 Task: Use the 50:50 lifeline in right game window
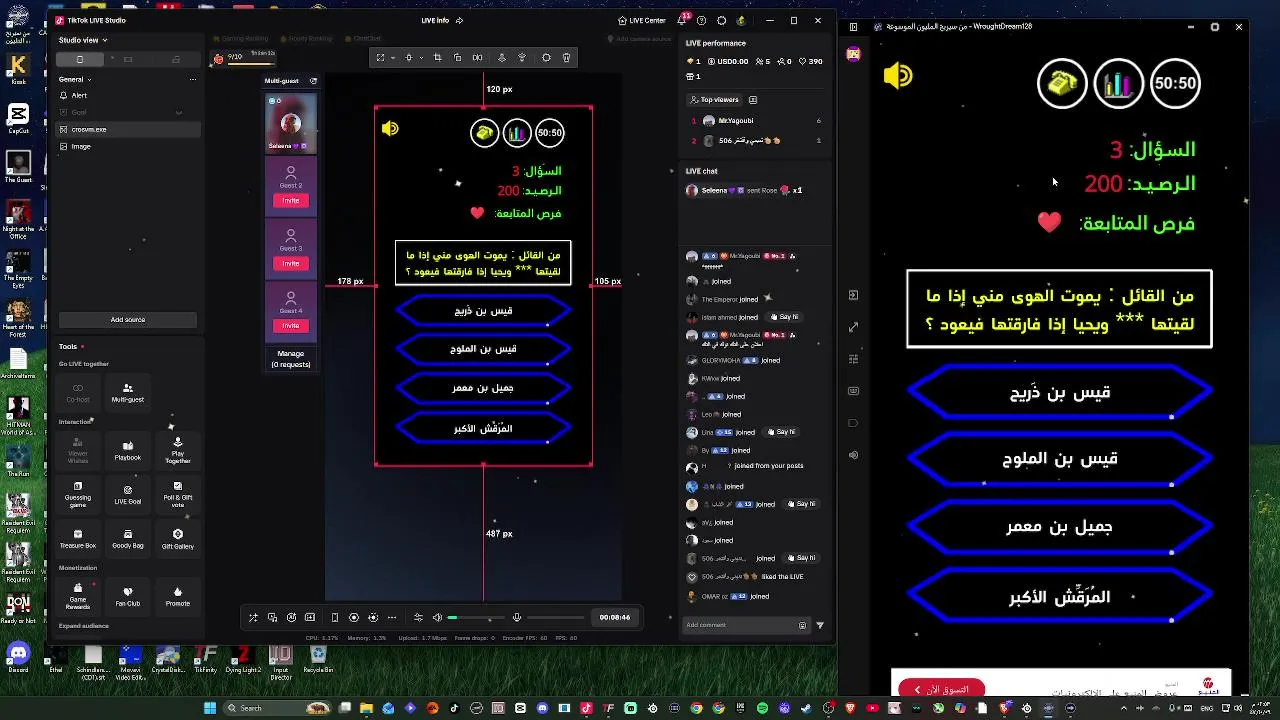click(x=1175, y=84)
